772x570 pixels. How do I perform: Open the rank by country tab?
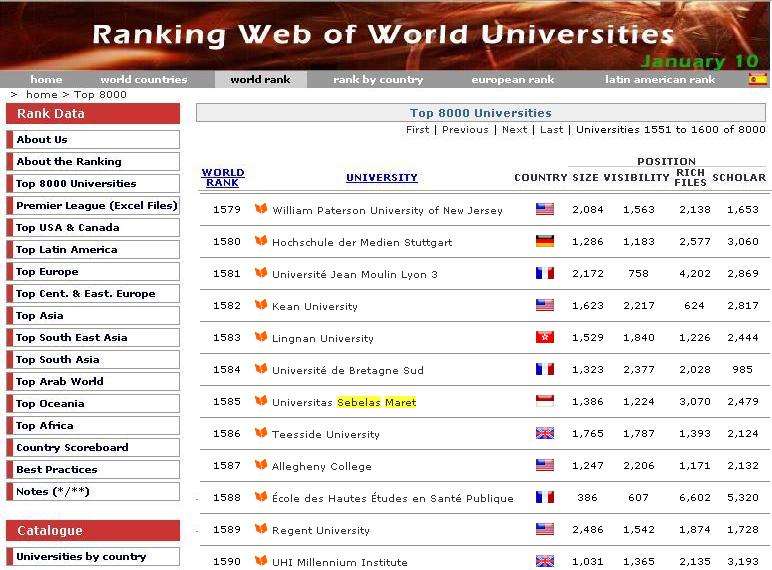tap(378, 79)
